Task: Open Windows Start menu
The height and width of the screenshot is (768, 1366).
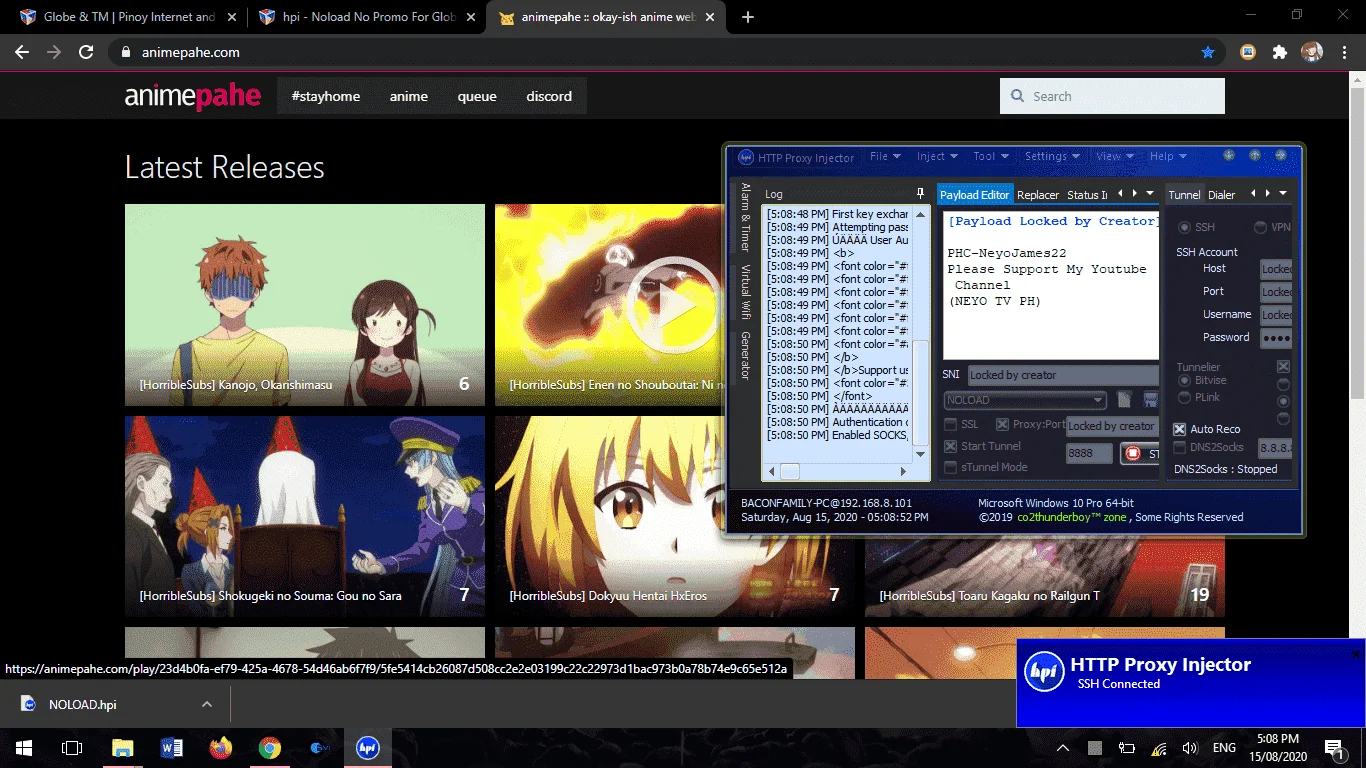Action: click(x=23, y=747)
